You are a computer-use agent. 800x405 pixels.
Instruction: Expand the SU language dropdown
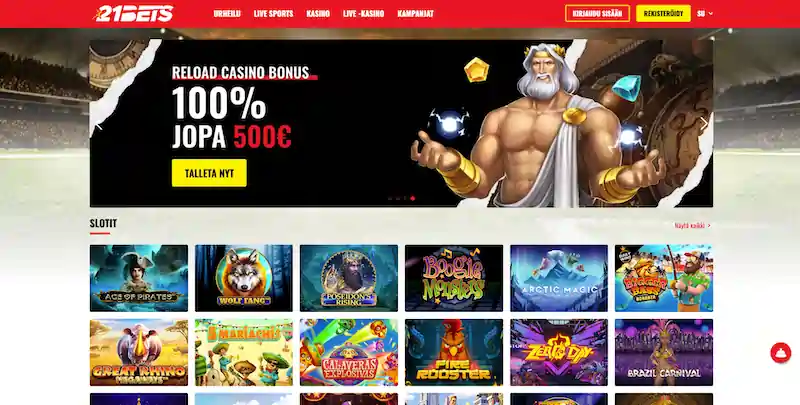(x=705, y=14)
